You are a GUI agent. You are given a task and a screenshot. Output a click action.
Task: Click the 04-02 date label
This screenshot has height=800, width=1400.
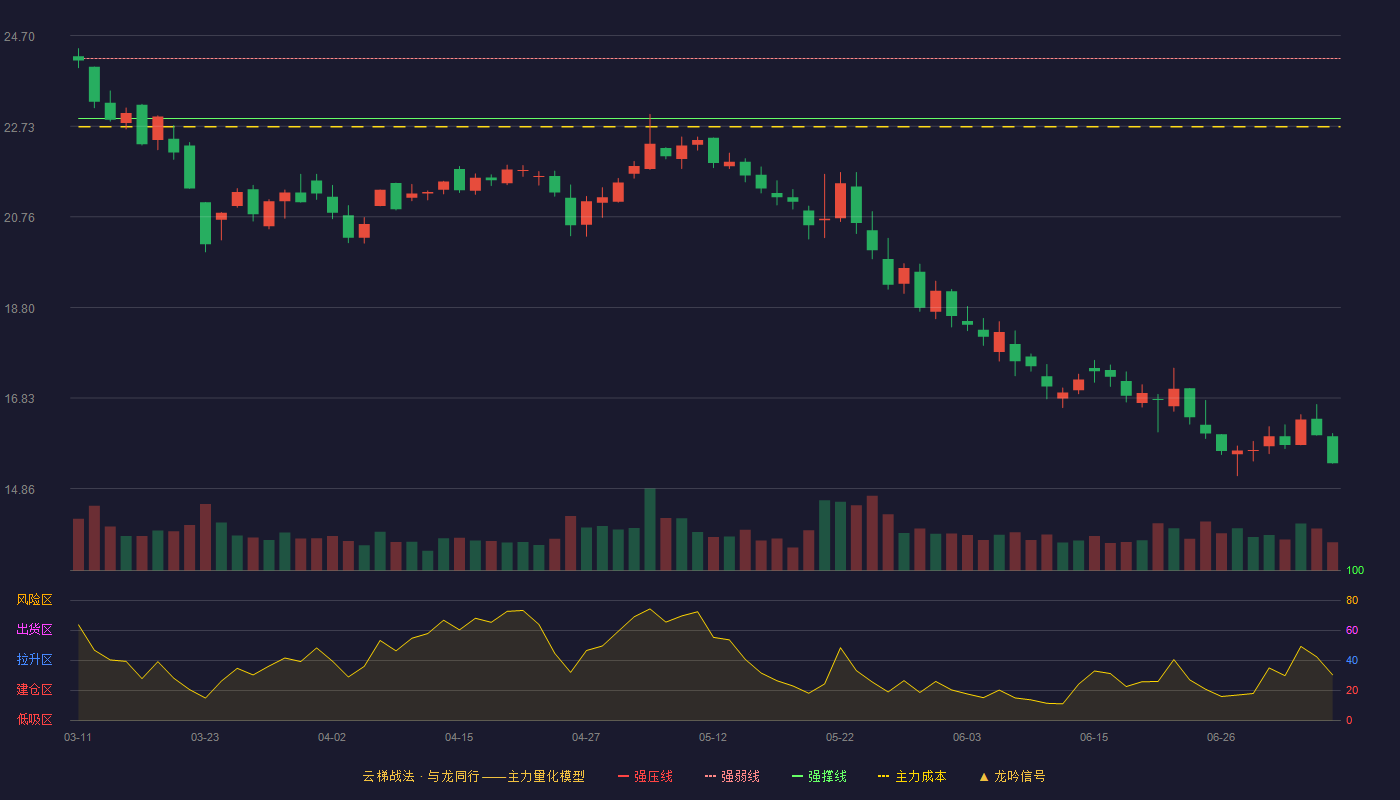332,737
